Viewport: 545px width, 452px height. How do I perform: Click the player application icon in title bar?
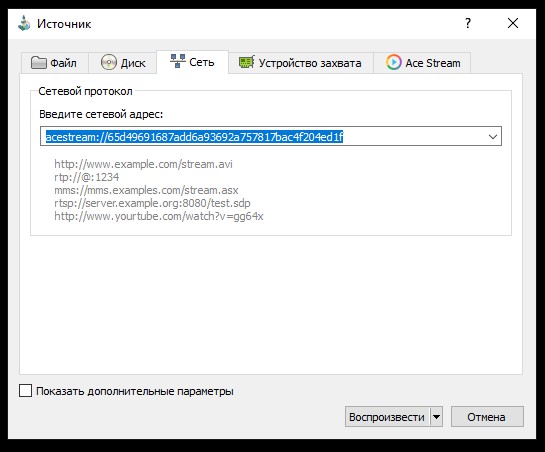[x=24, y=24]
